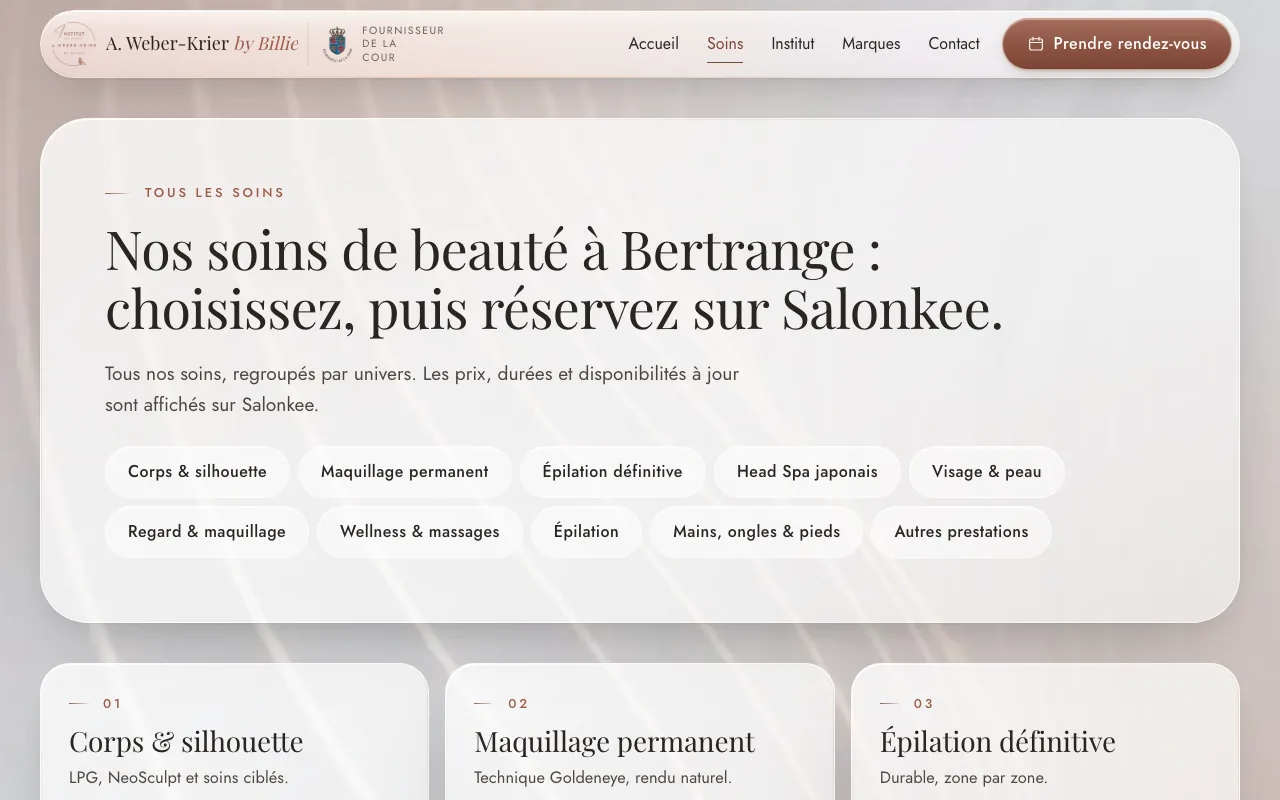
Task: Choose the Autres prestations chip
Action: pos(961,532)
